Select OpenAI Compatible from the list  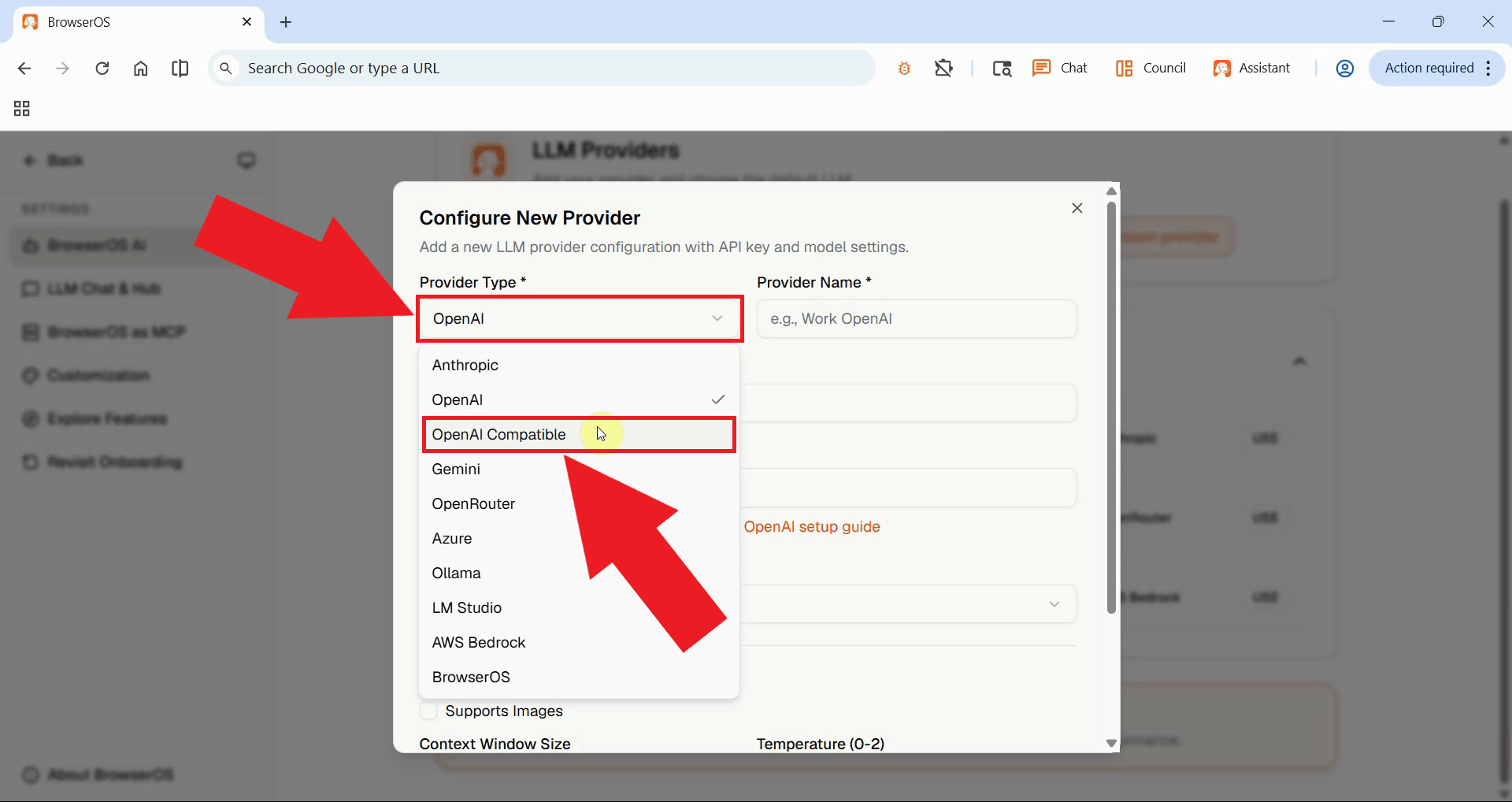499,435
